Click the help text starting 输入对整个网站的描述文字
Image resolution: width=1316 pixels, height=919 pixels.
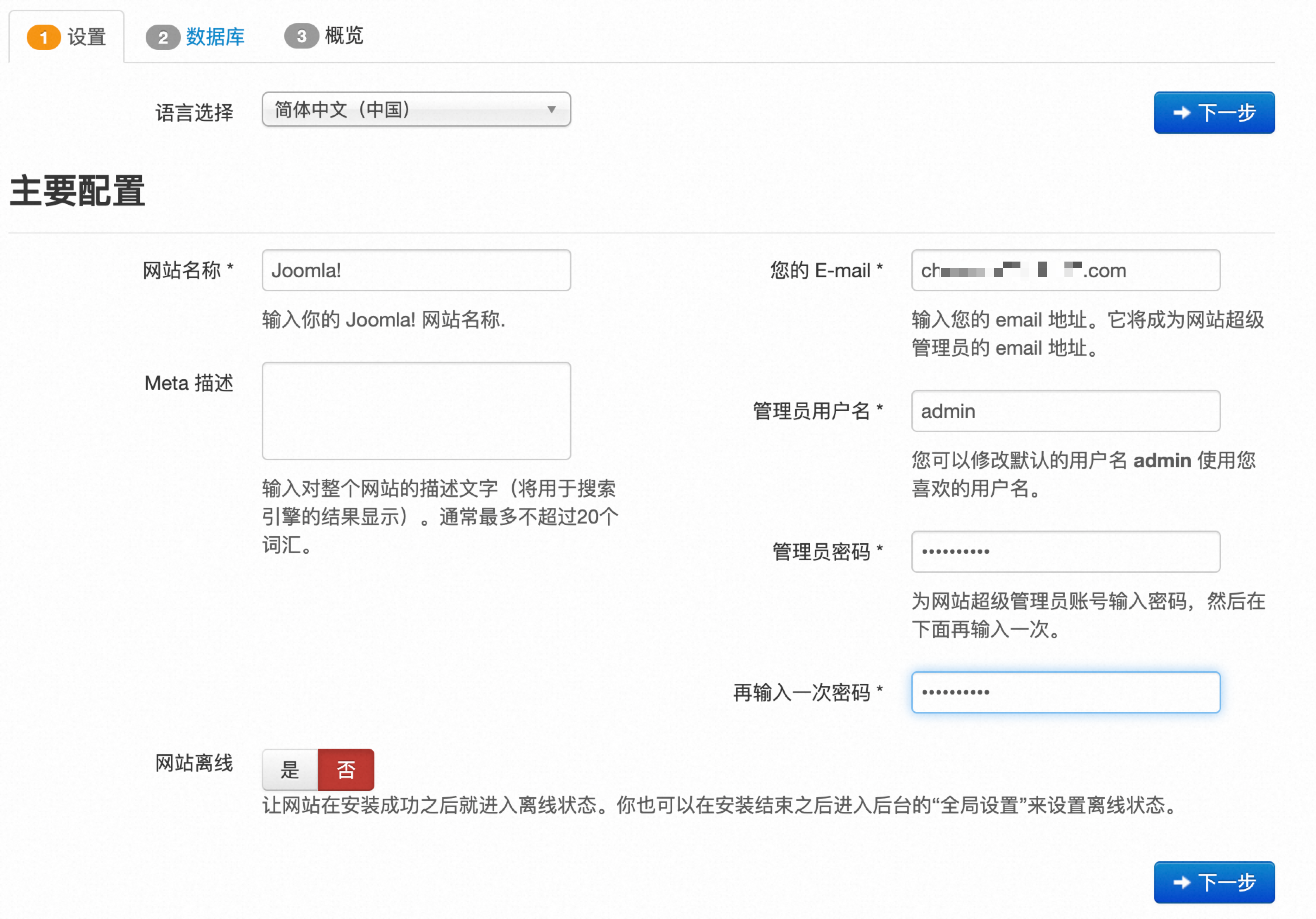click(440, 517)
